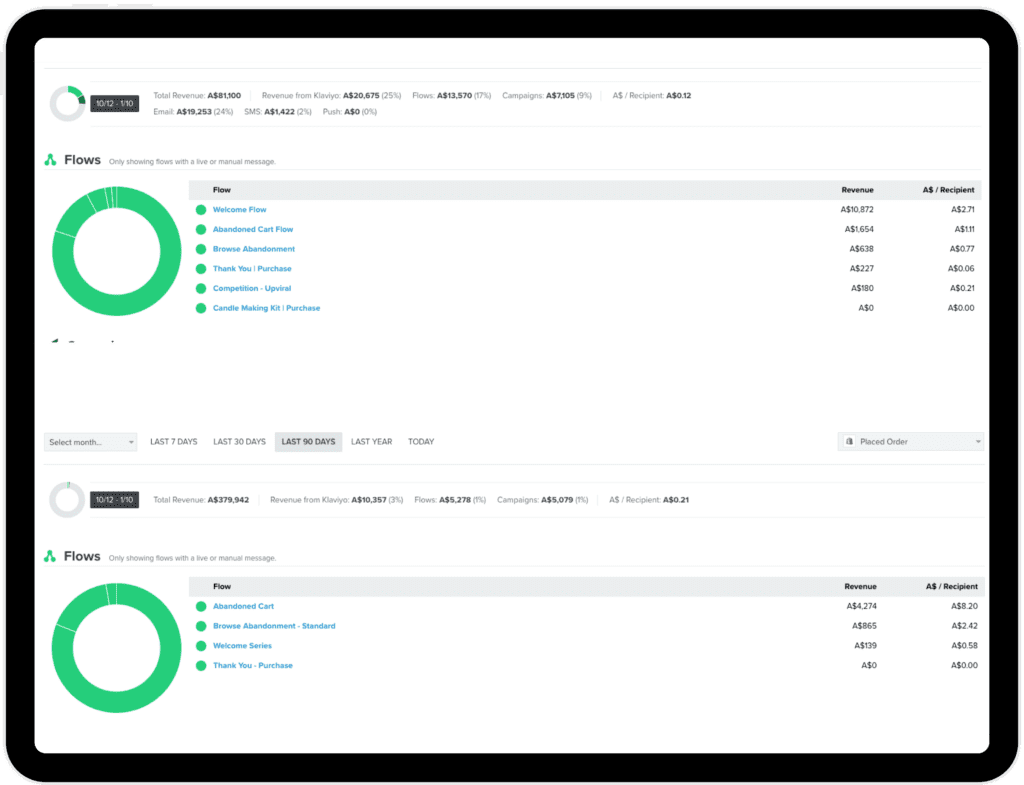Select the Today range tab
Screen dimensions: 1024x785
421,442
